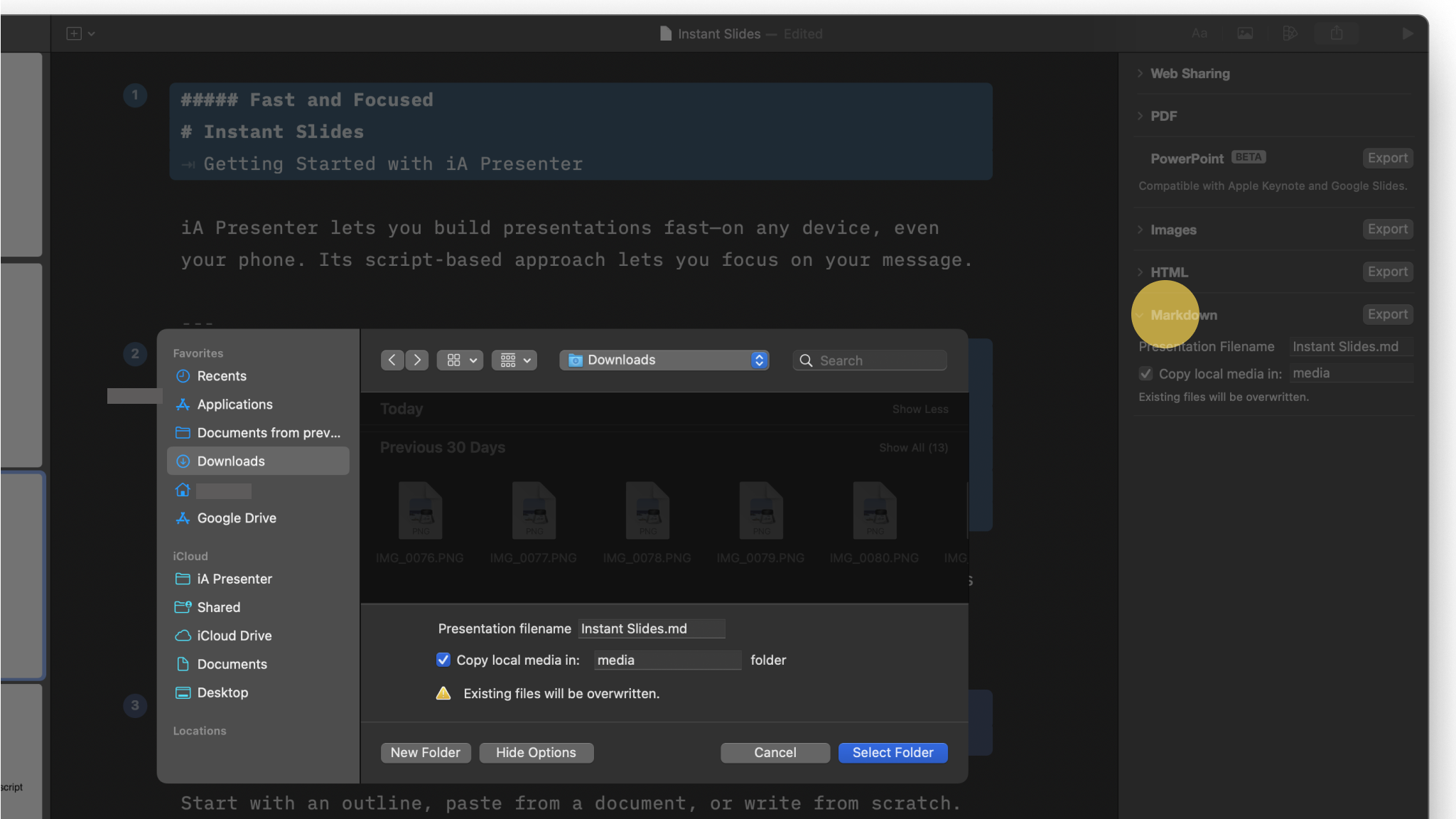Viewport: 1456px width, 819px height.
Task: Open the icon view mode dropdown
Action: pos(460,360)
